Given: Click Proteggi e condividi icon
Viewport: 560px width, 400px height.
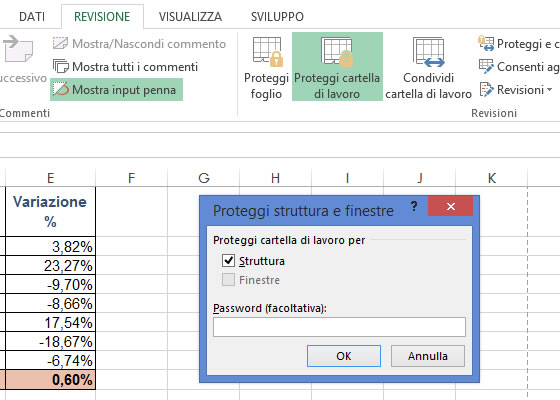Looking at the screenshot, I should click(486, 44).
